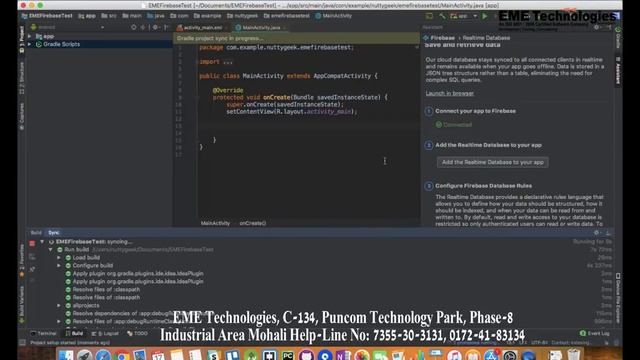This screenshot has height=360, width=640.
Task: Click the emefirebasetest breadcrumb
Action: pos(287,16)
